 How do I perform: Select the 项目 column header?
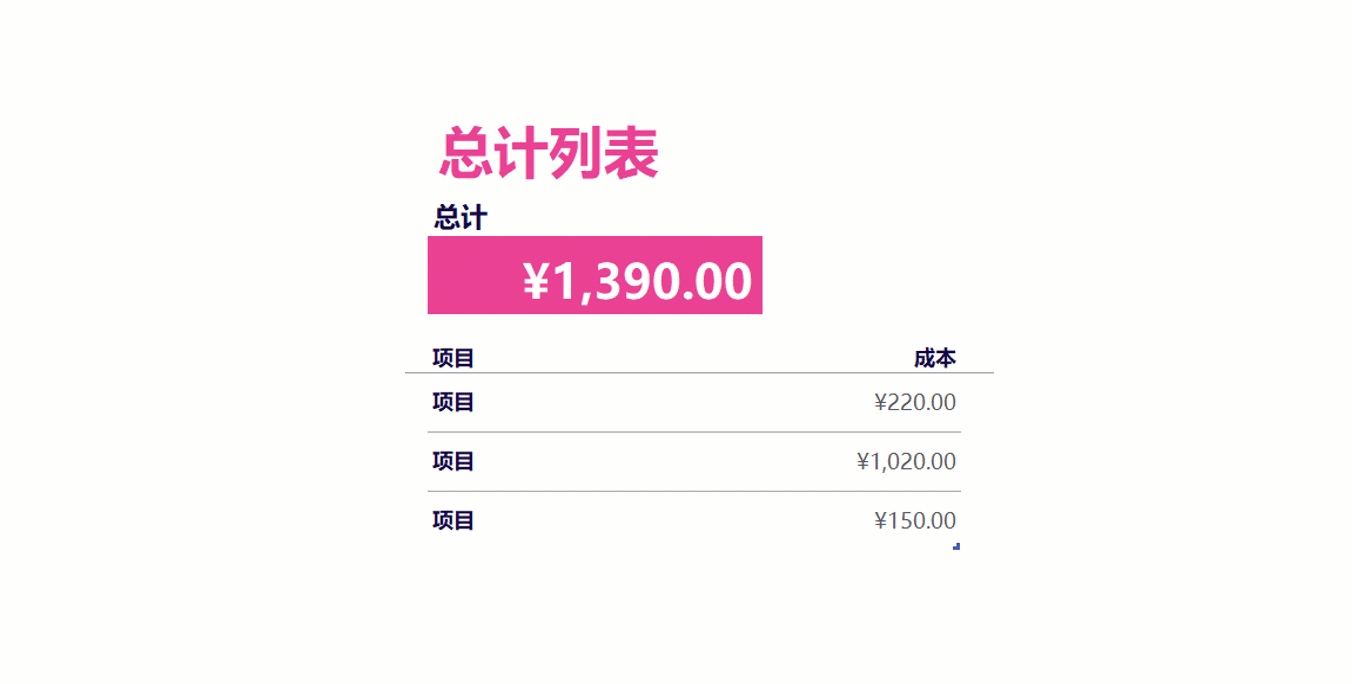point(453,358)
